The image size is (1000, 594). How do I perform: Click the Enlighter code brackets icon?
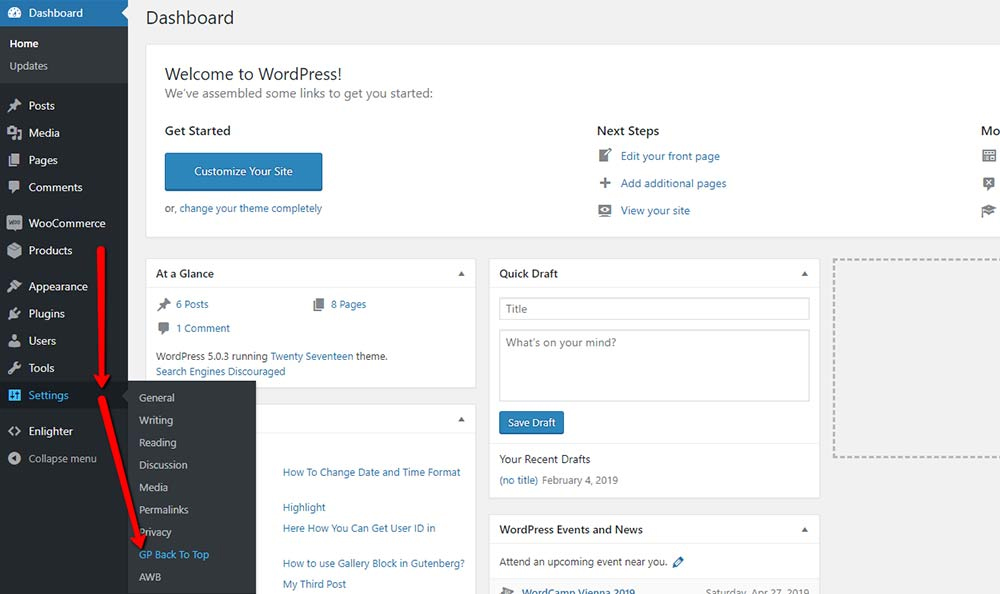pos(14,431)
